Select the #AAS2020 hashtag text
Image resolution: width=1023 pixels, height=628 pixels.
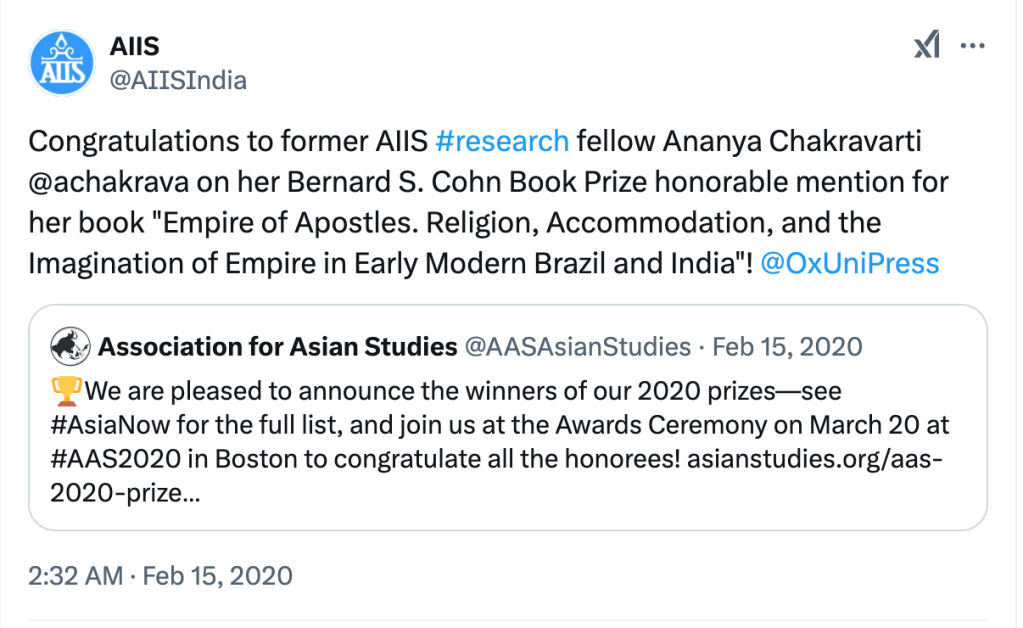click(x=108, y=458)
